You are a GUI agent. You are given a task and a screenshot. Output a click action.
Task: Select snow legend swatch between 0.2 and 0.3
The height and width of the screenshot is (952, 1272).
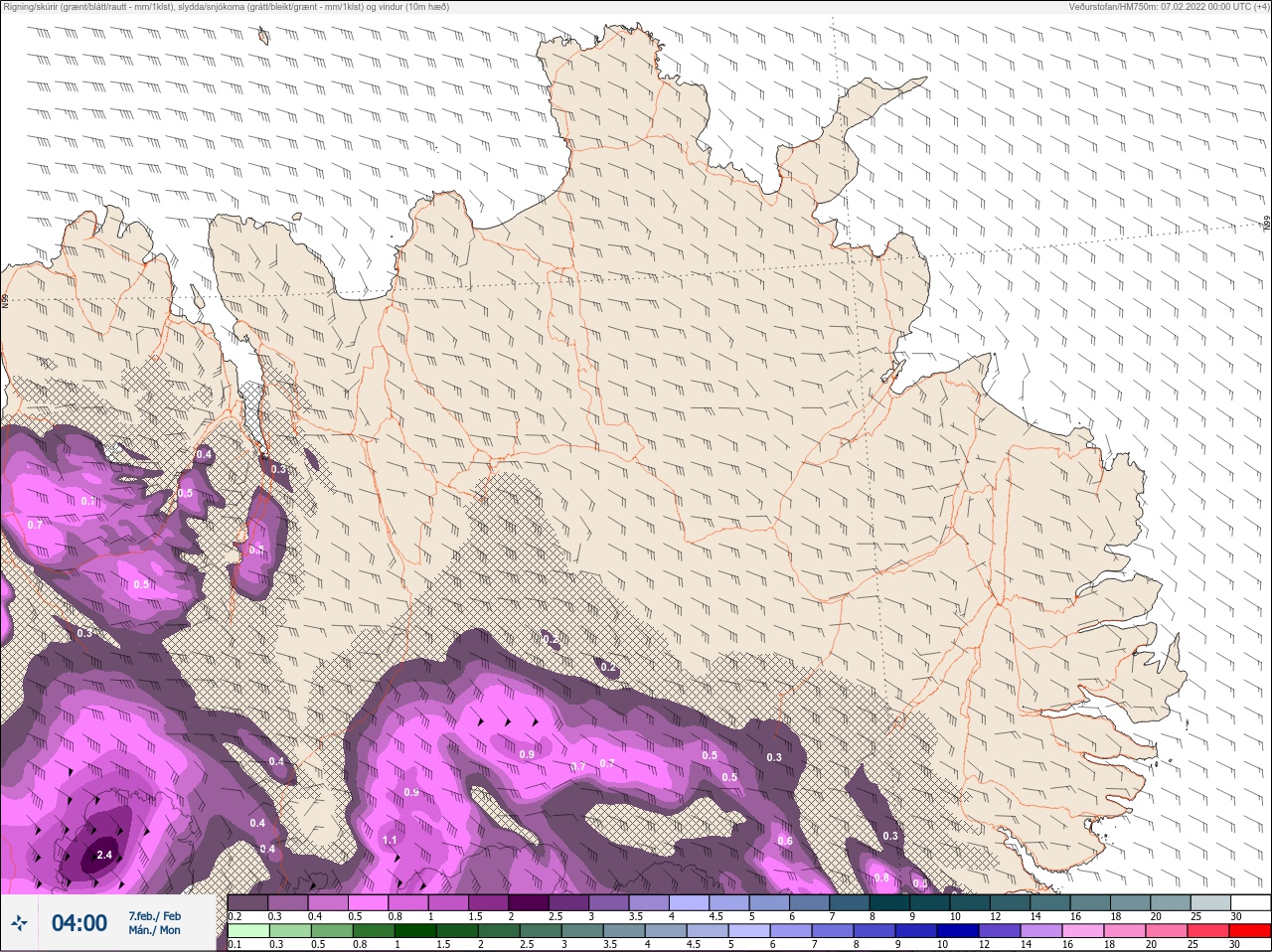247,902
